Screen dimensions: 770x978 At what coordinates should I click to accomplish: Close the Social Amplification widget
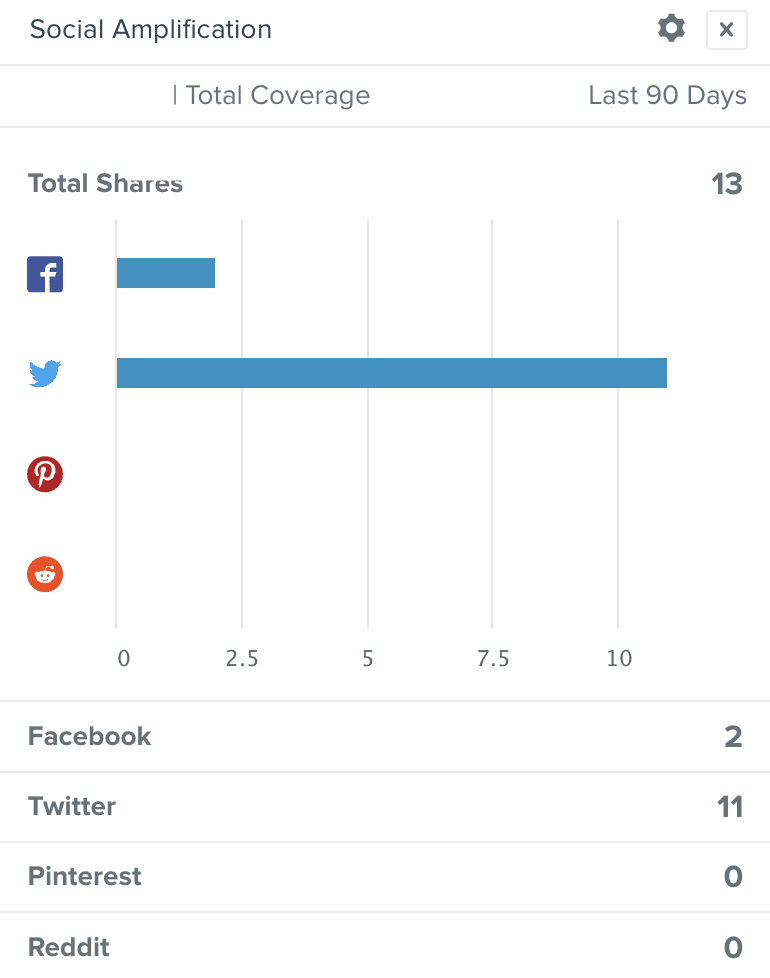click(x=726, y=29)
